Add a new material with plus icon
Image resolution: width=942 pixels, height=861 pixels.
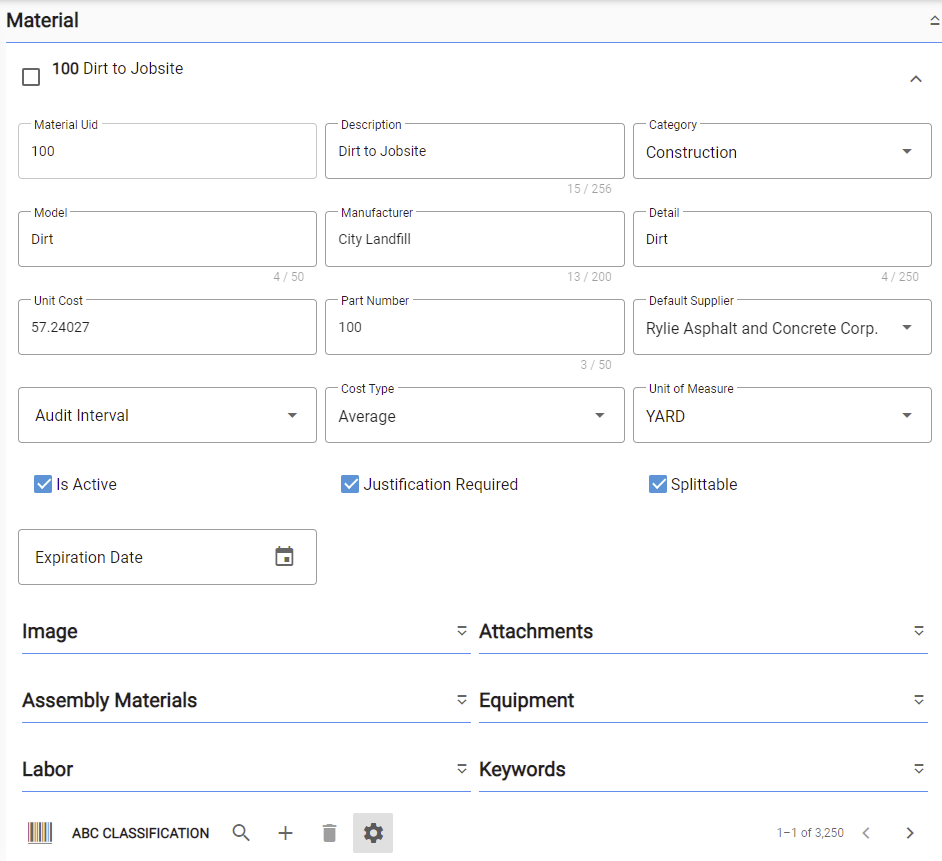[285, 833]
